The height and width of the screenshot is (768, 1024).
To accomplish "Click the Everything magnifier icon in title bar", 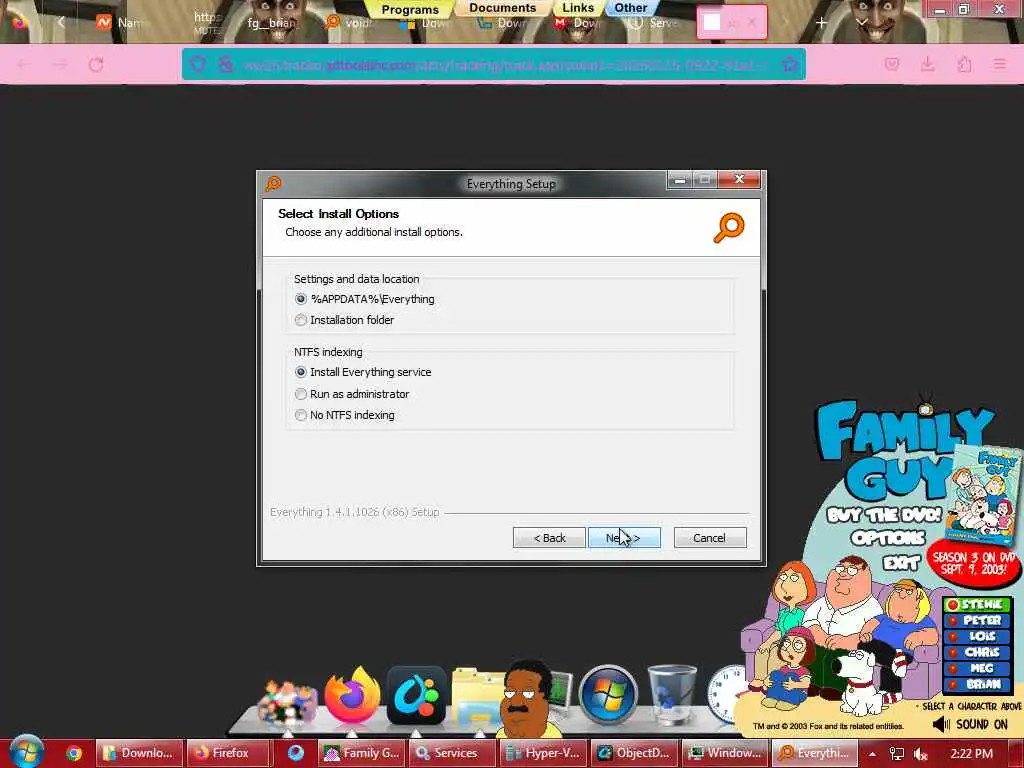I will point(273,184).
